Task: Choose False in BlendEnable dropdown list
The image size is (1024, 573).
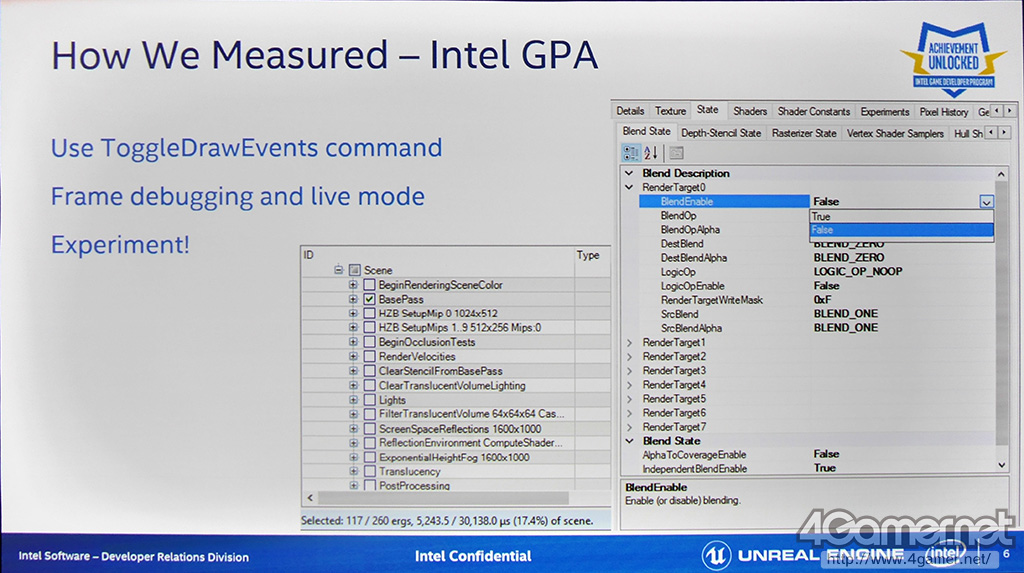Action: click(x=901, y=230)
